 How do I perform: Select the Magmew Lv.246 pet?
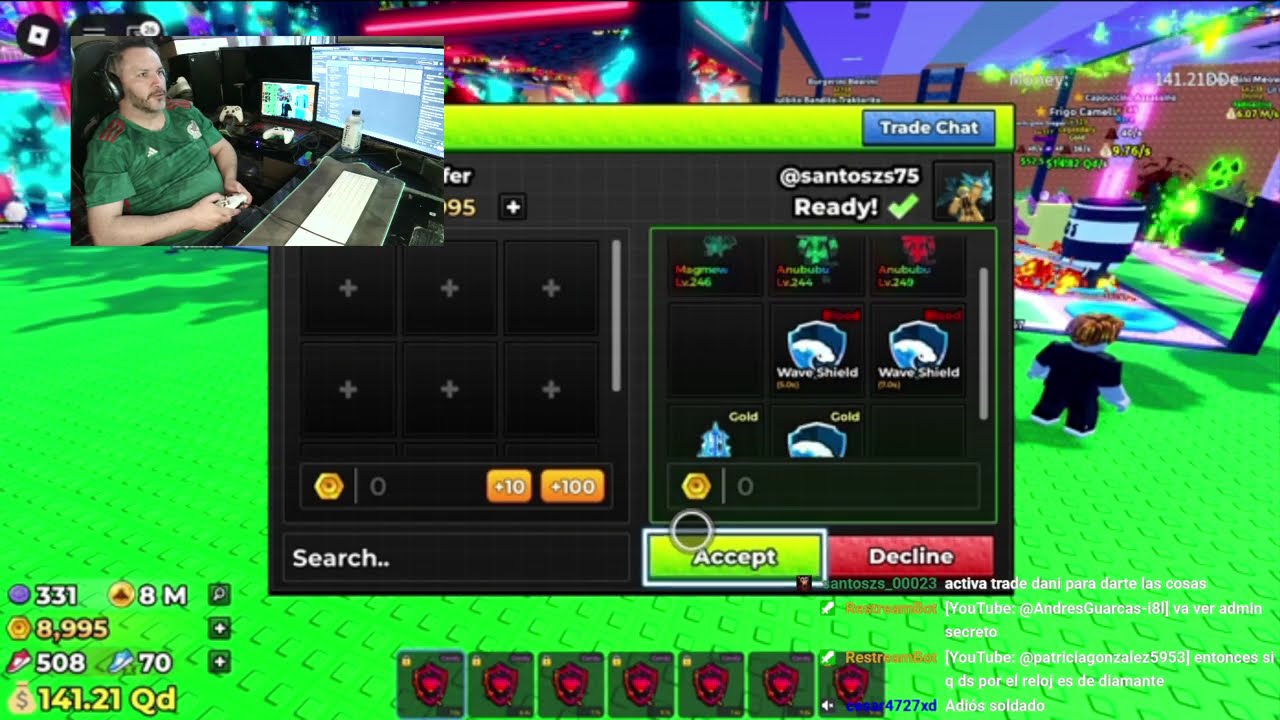pos(715,265)
